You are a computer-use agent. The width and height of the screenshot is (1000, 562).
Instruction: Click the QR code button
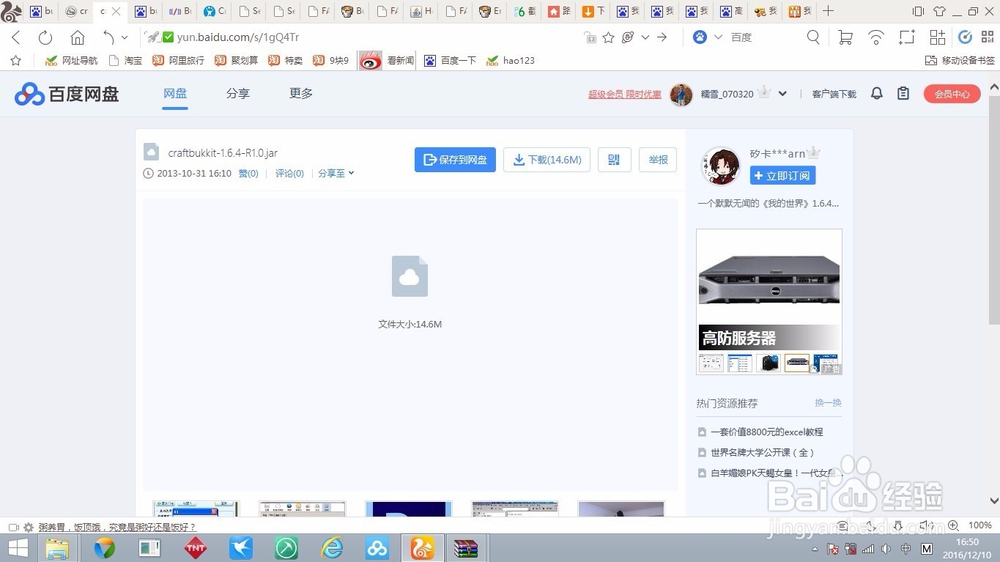coord(614,159)
